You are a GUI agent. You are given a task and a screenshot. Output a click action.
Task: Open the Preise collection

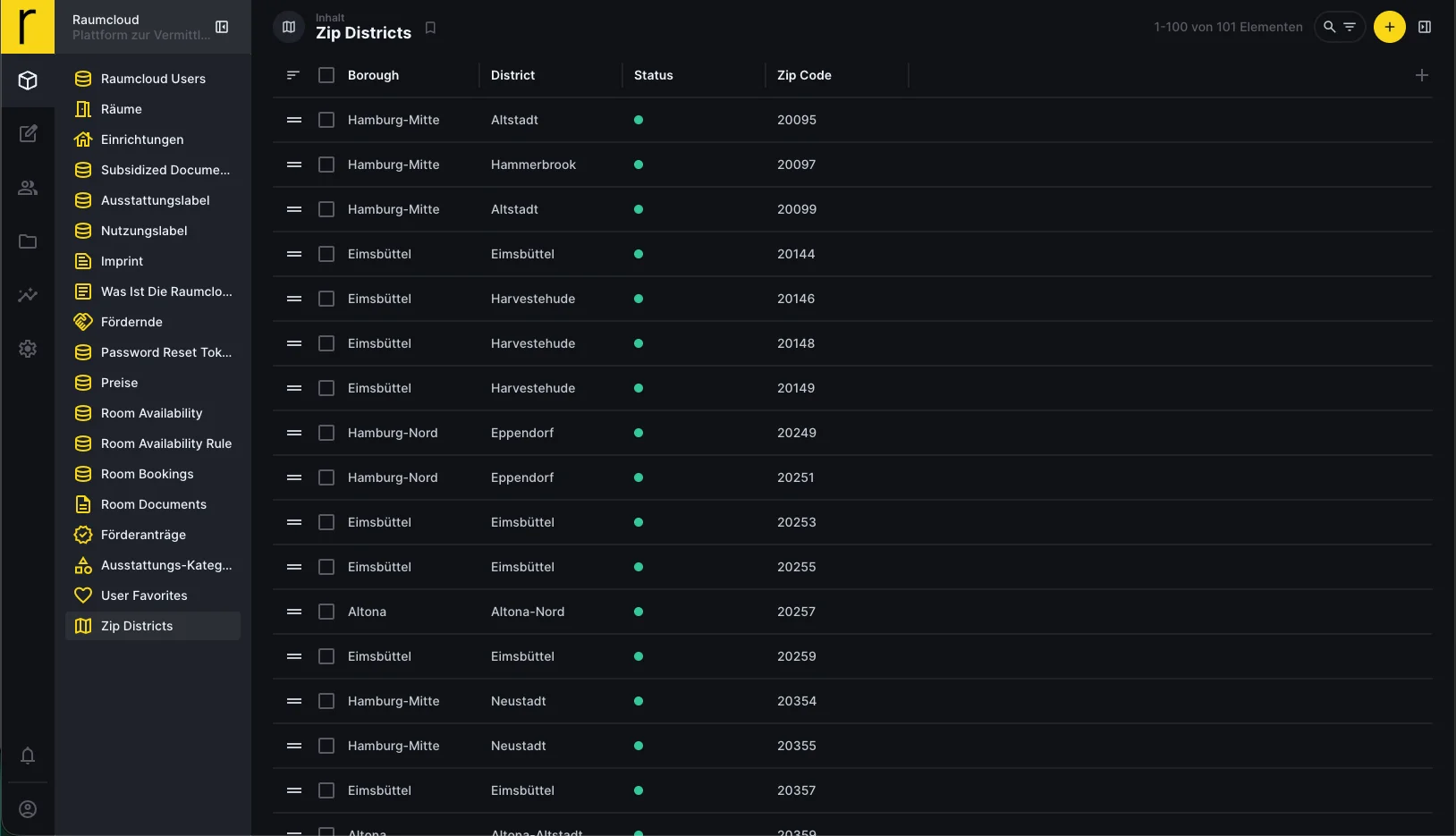click(x=153, y=383)
